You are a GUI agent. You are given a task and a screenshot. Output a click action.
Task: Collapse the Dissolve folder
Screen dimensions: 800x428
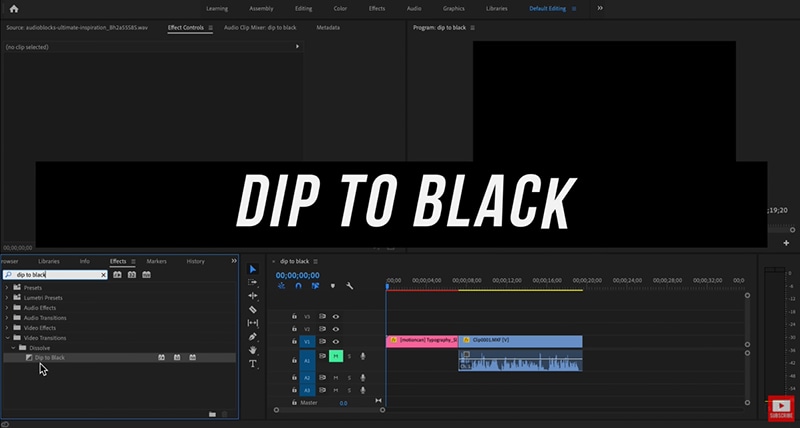(13, 348)
